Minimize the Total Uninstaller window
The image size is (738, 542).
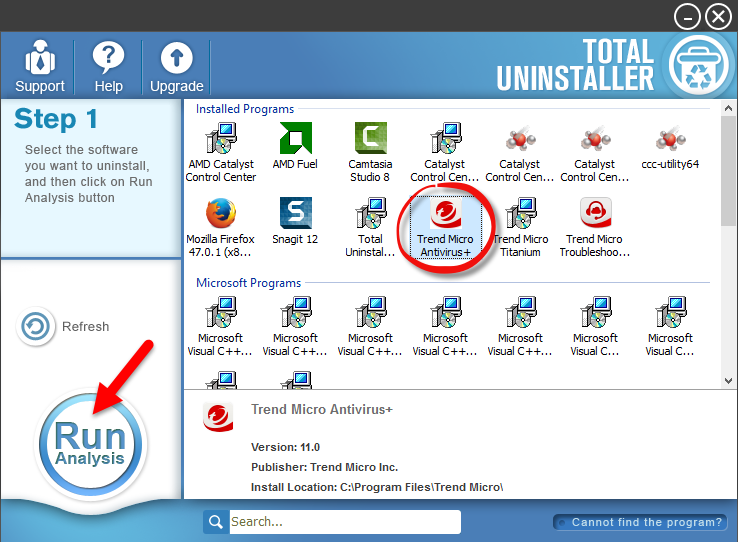coord(687,17)
